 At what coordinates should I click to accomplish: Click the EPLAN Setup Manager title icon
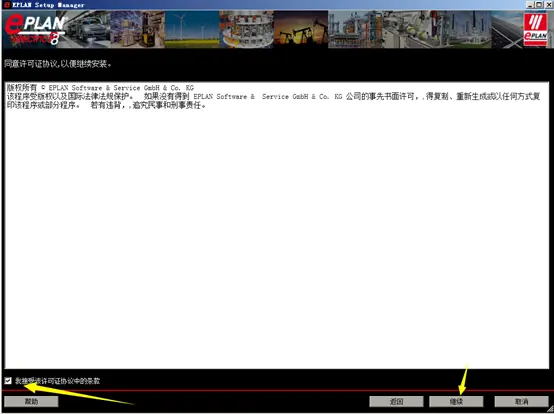coord(6,5)
